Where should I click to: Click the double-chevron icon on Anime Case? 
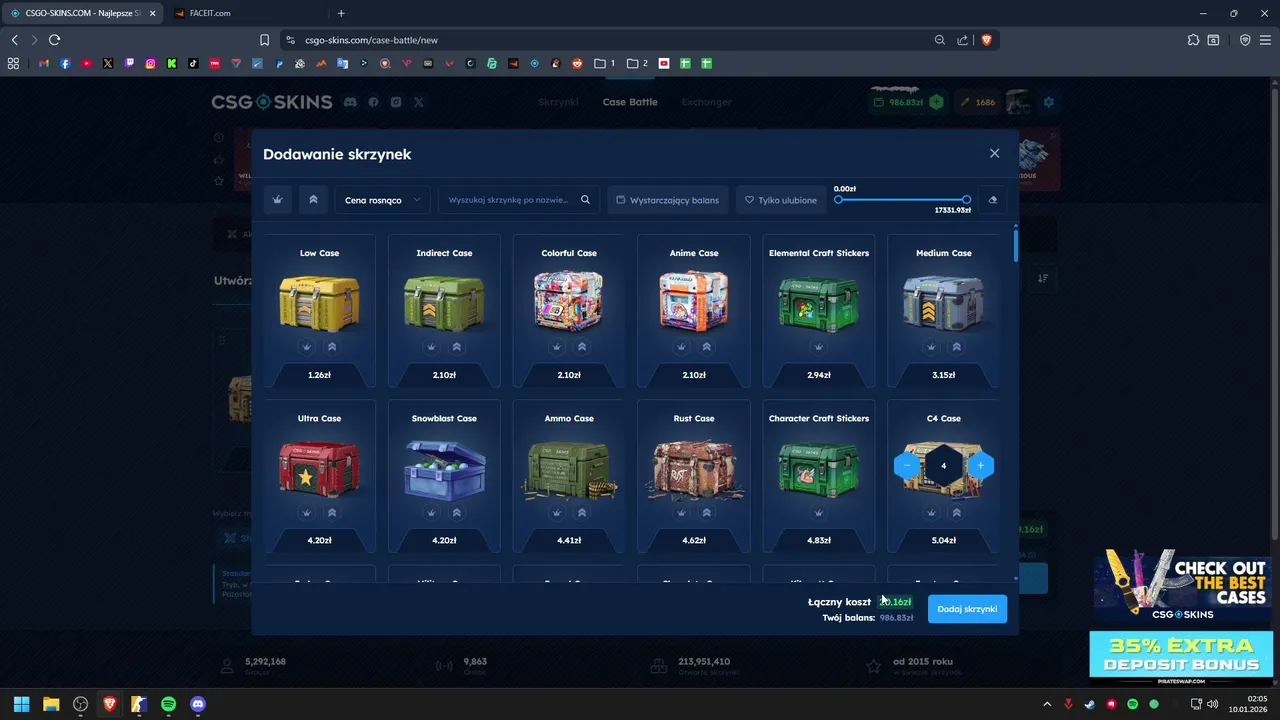706,347
